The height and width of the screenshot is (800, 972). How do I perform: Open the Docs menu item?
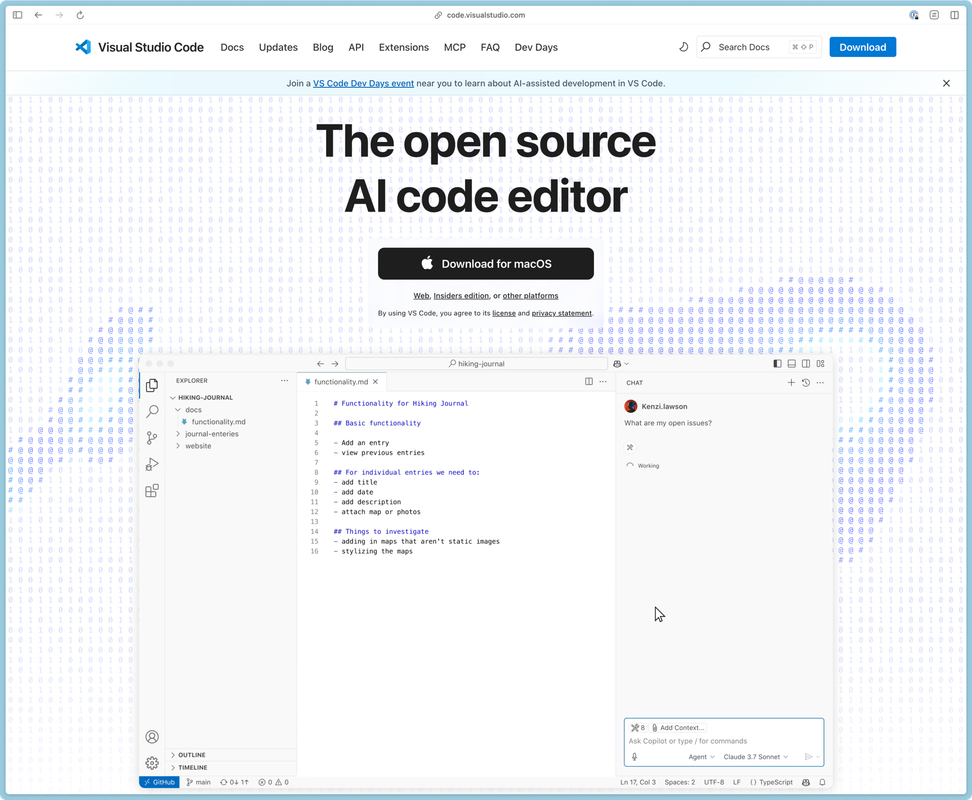232,47
